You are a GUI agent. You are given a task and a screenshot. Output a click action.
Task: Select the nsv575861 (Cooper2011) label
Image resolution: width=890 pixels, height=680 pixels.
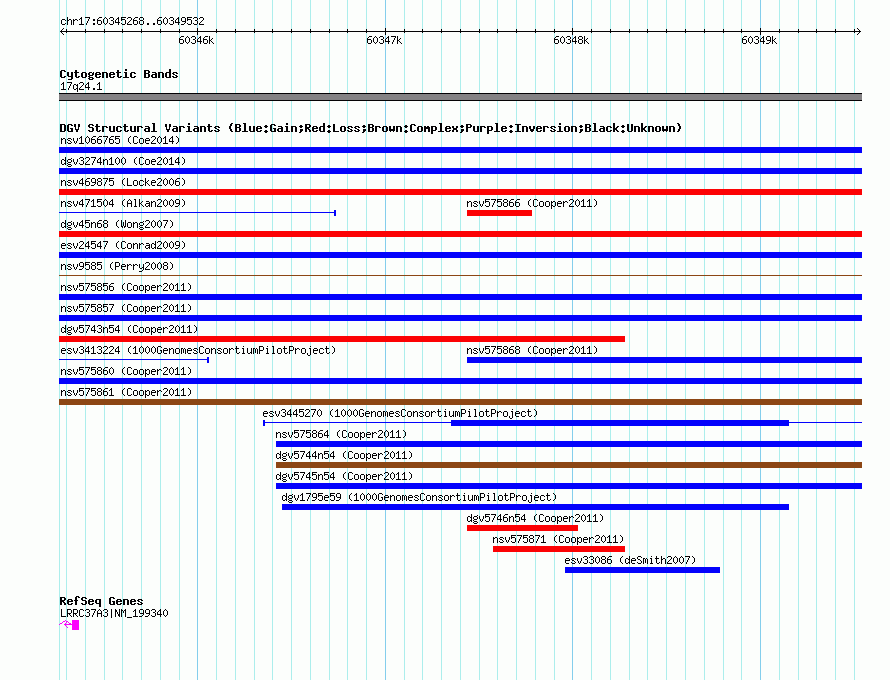(x=126, y=392)
